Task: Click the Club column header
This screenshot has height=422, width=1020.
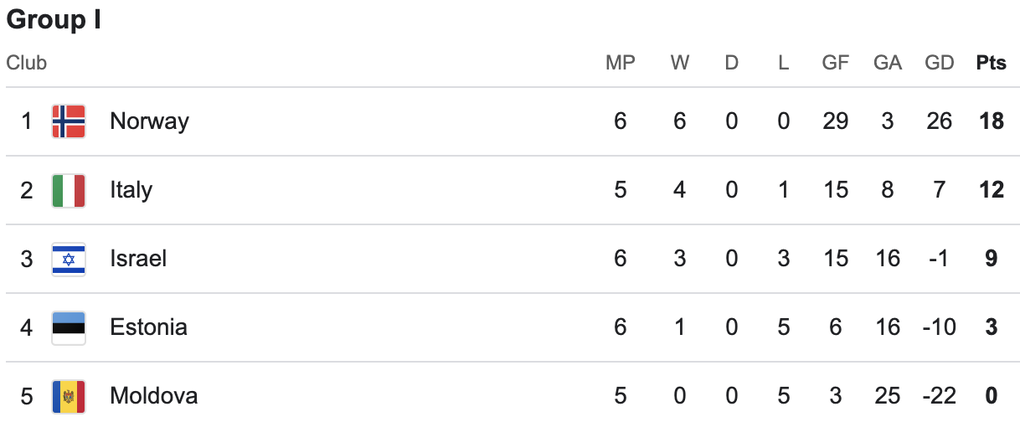Action: click(x=27, y=63)
